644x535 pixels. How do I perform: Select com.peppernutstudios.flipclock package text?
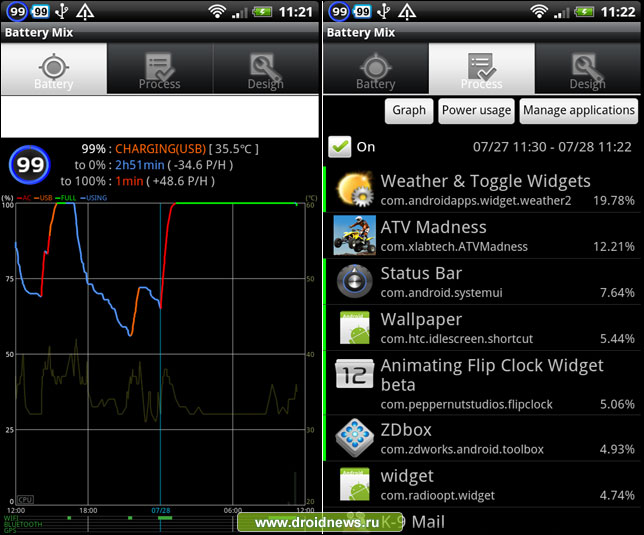(x=467, y=404)
